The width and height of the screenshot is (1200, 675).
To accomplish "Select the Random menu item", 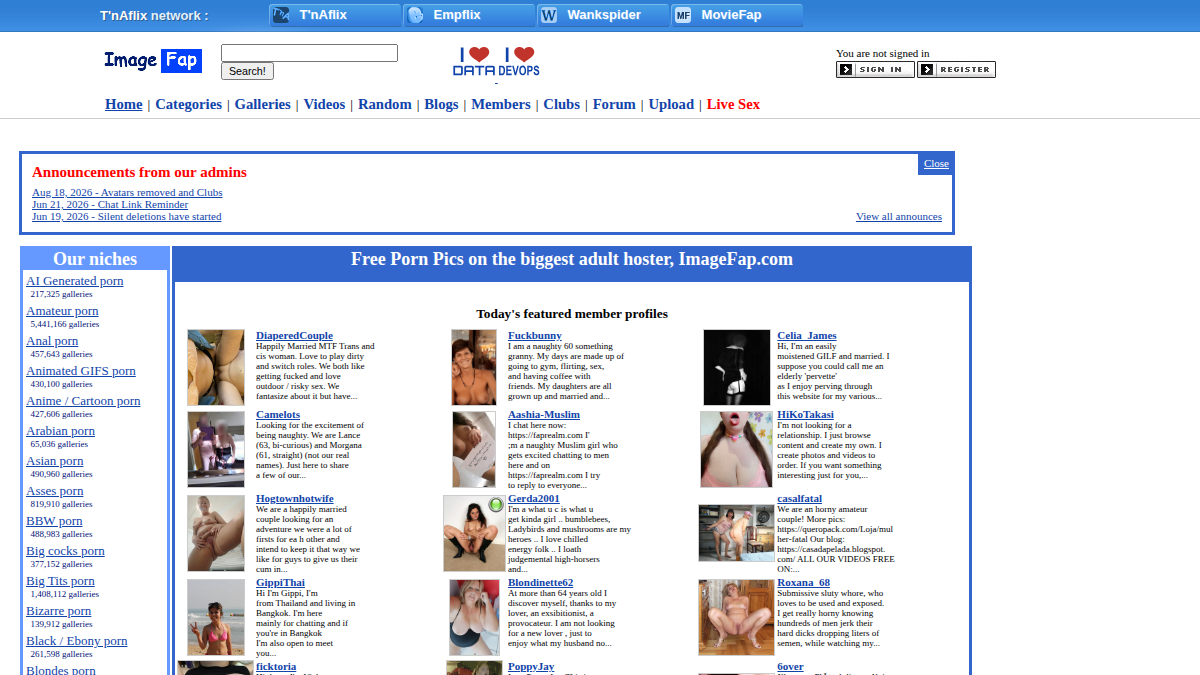I will tap(385, 104).
